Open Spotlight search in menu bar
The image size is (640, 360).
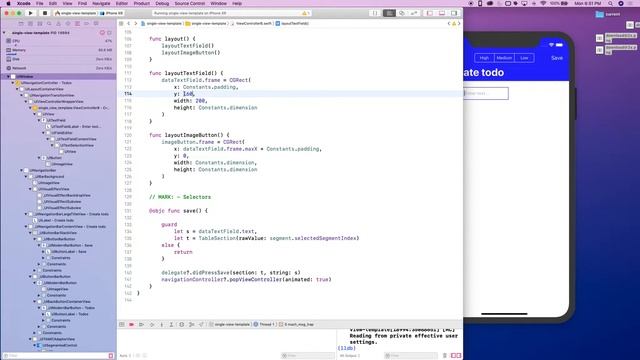[x=610, y=3]
